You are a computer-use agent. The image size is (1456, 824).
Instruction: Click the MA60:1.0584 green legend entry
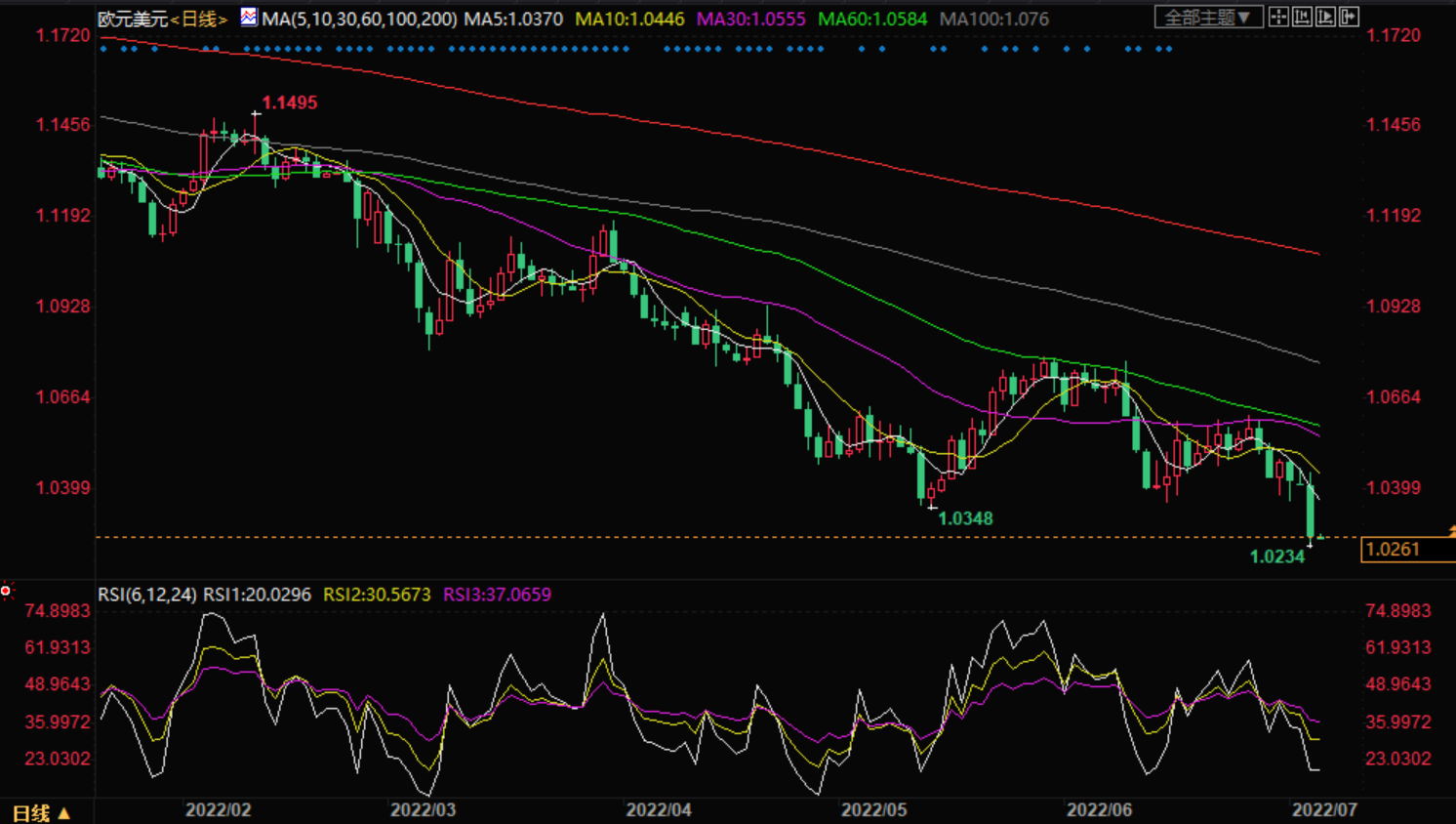click(871, 19)
